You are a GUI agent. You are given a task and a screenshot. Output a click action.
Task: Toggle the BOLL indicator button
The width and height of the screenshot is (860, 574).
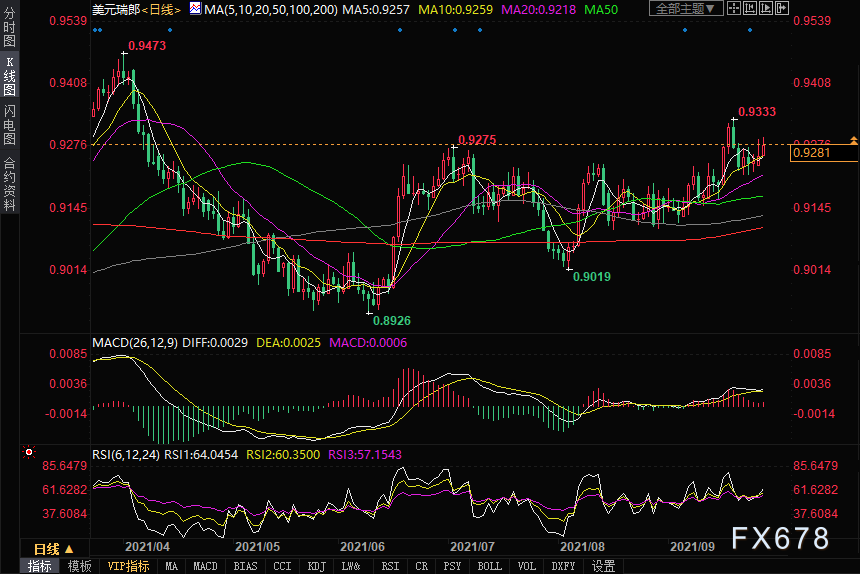(489, 566)
